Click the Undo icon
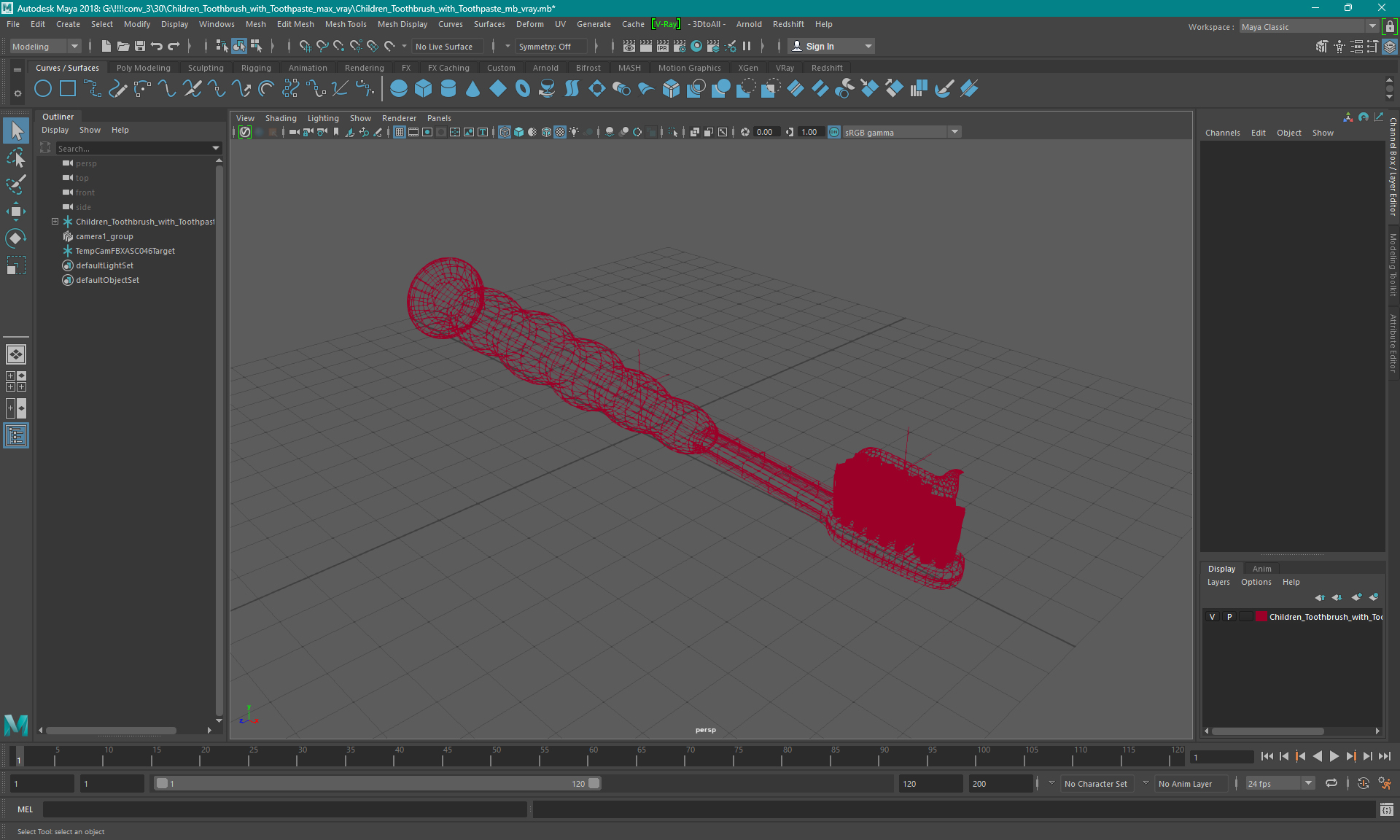Viewport: 1400px width, 840px height. [157, 46]
